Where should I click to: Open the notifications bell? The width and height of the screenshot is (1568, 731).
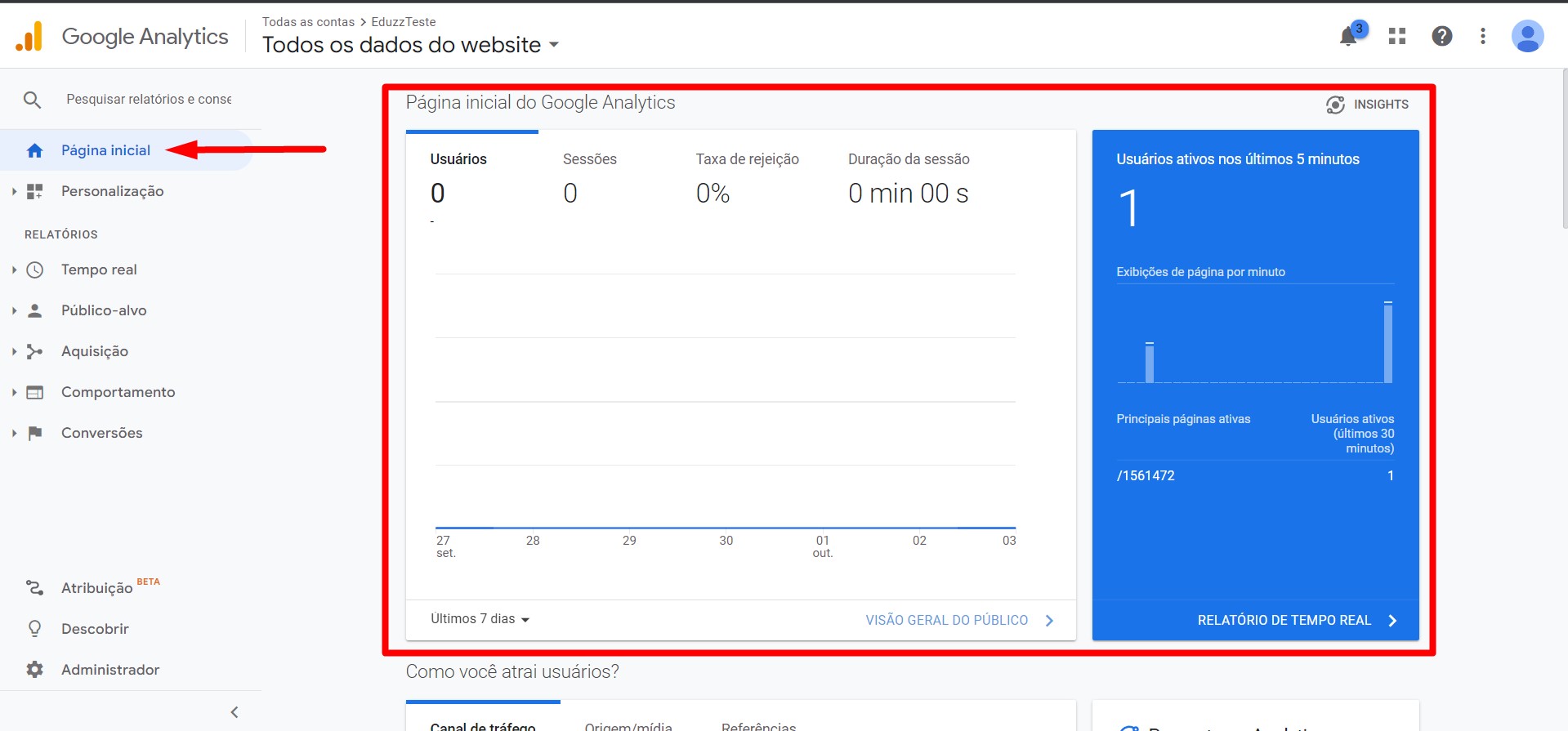tap(1348, 37)
